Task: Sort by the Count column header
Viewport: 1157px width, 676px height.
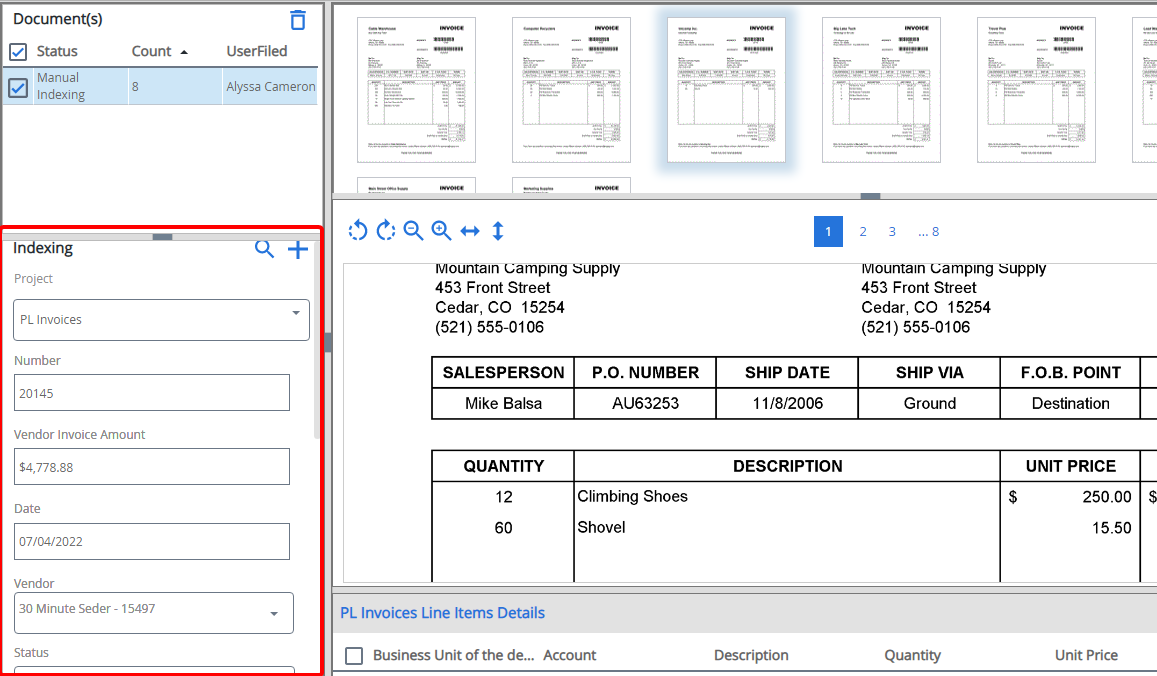Action: (x=150, y=51)
